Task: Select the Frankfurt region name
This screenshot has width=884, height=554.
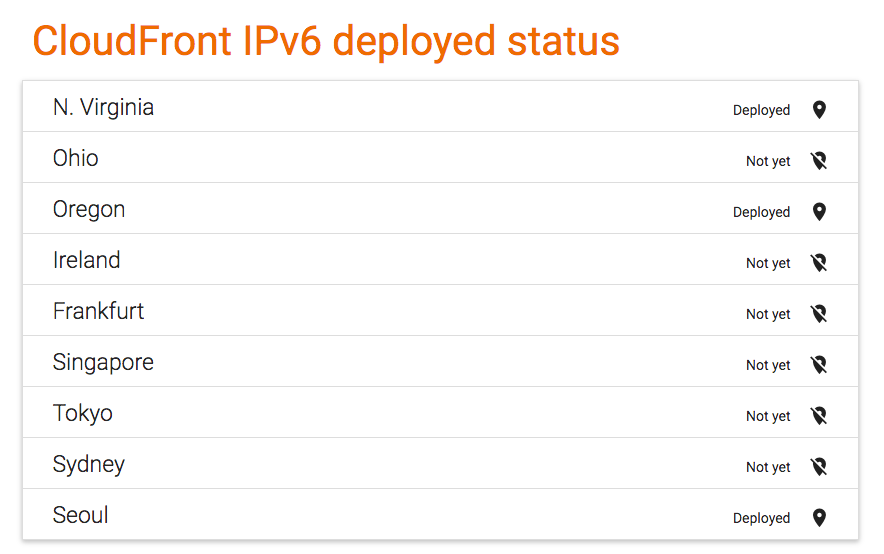Action: point(99,311)
